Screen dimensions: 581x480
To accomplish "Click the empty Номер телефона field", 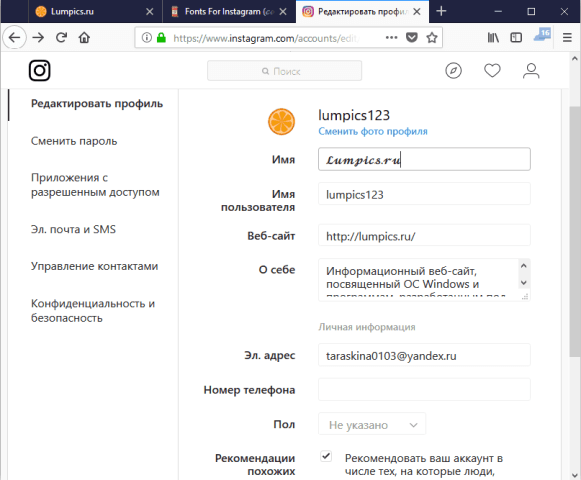I will tap(424, 390).
